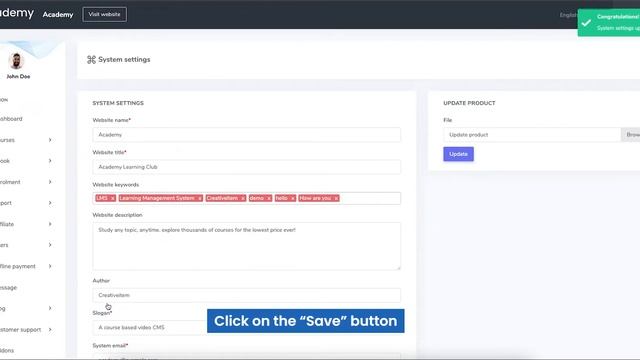Viewport: 640px width, 360px height.
Task: Click the description textarea resize handle
Action: (398, 267)
